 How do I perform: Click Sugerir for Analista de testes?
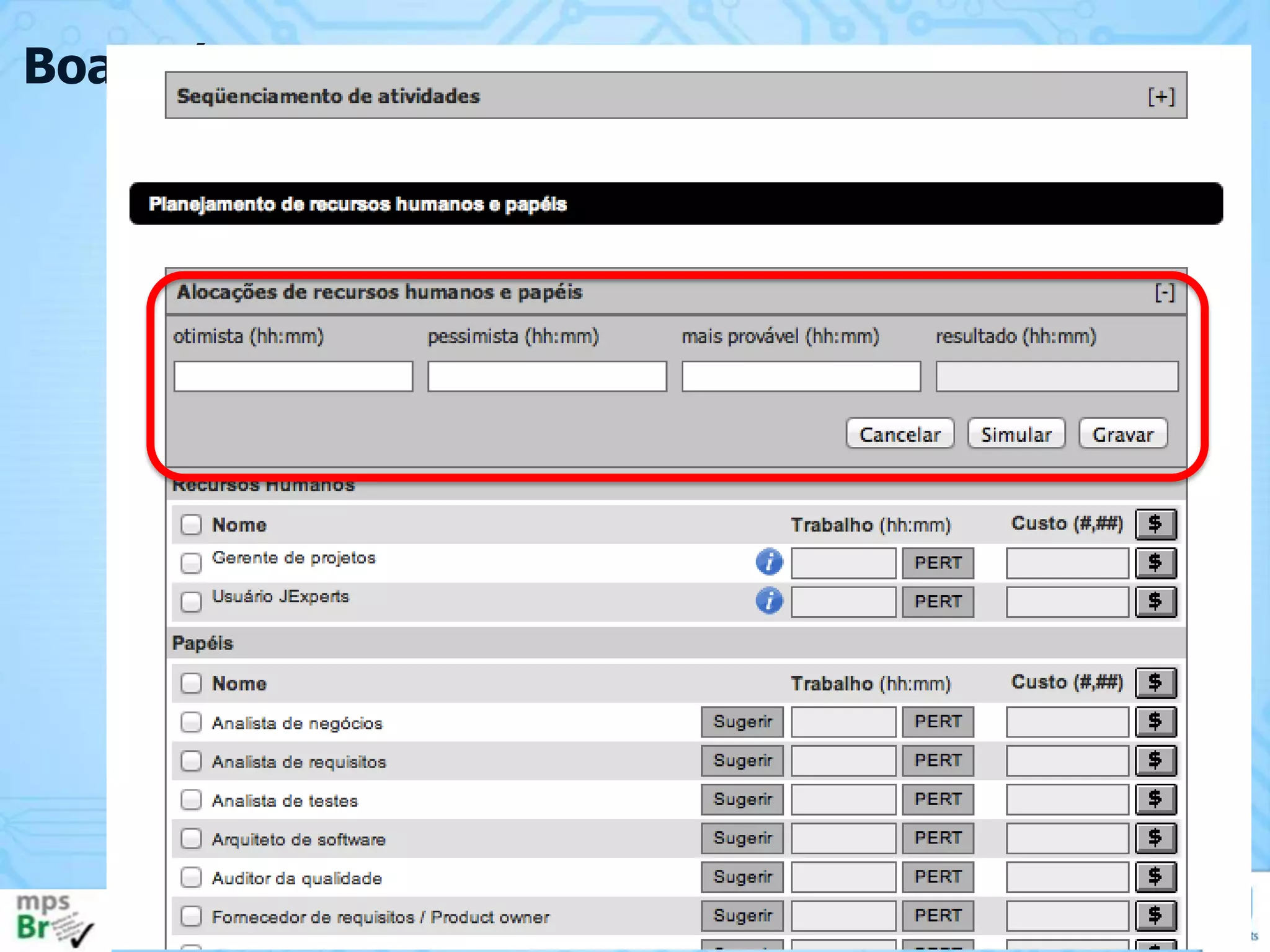point(742,799)
